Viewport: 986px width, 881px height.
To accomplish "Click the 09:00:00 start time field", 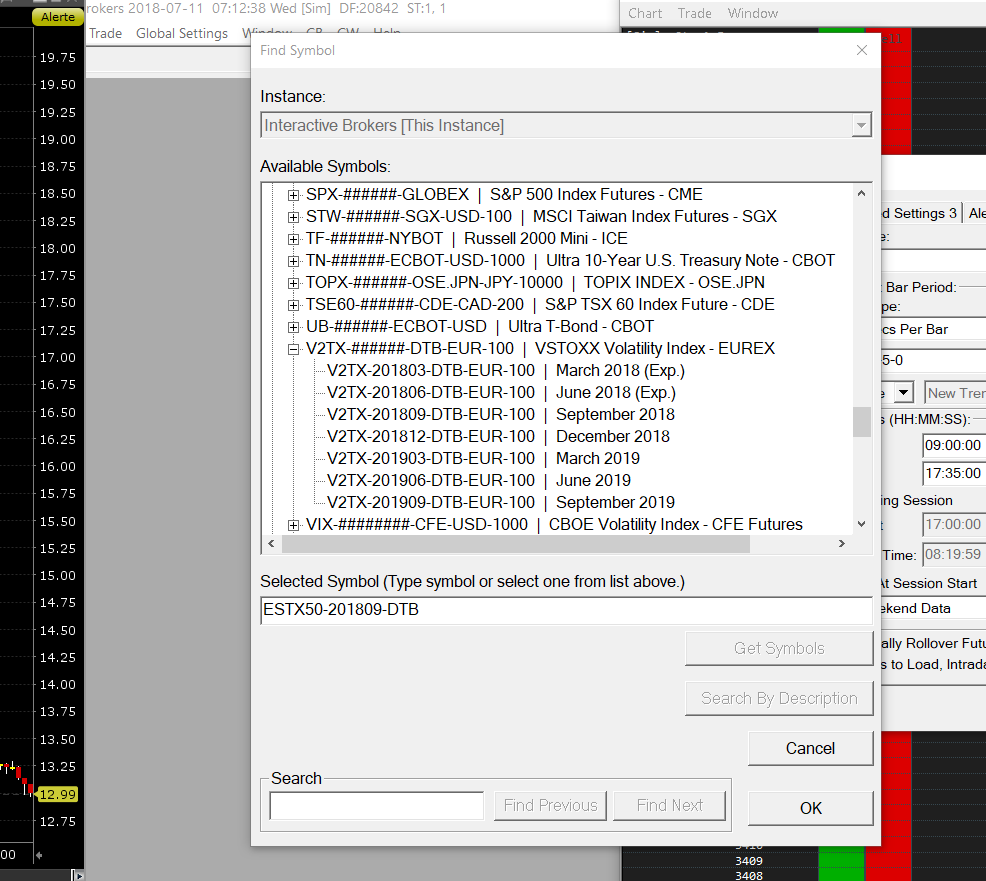I will point(953,445).
